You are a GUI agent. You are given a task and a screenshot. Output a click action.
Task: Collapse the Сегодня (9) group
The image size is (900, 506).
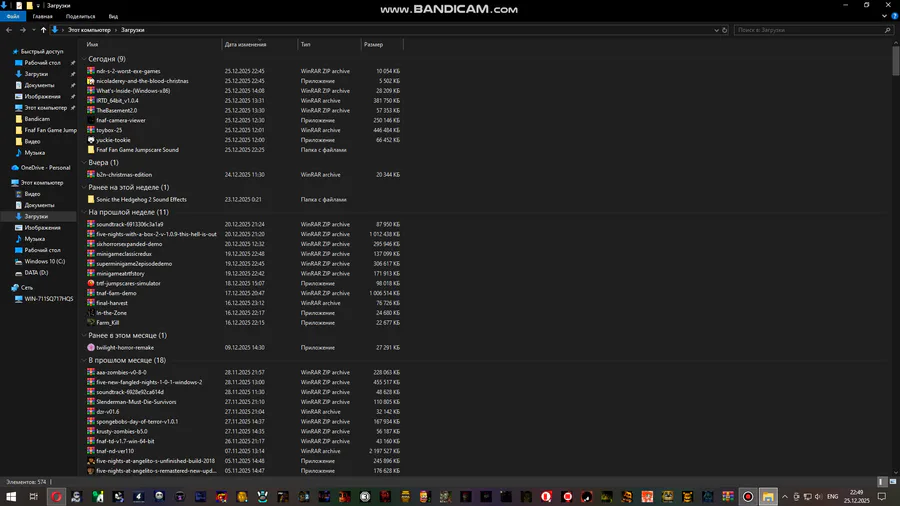click(x=84, y=59)
